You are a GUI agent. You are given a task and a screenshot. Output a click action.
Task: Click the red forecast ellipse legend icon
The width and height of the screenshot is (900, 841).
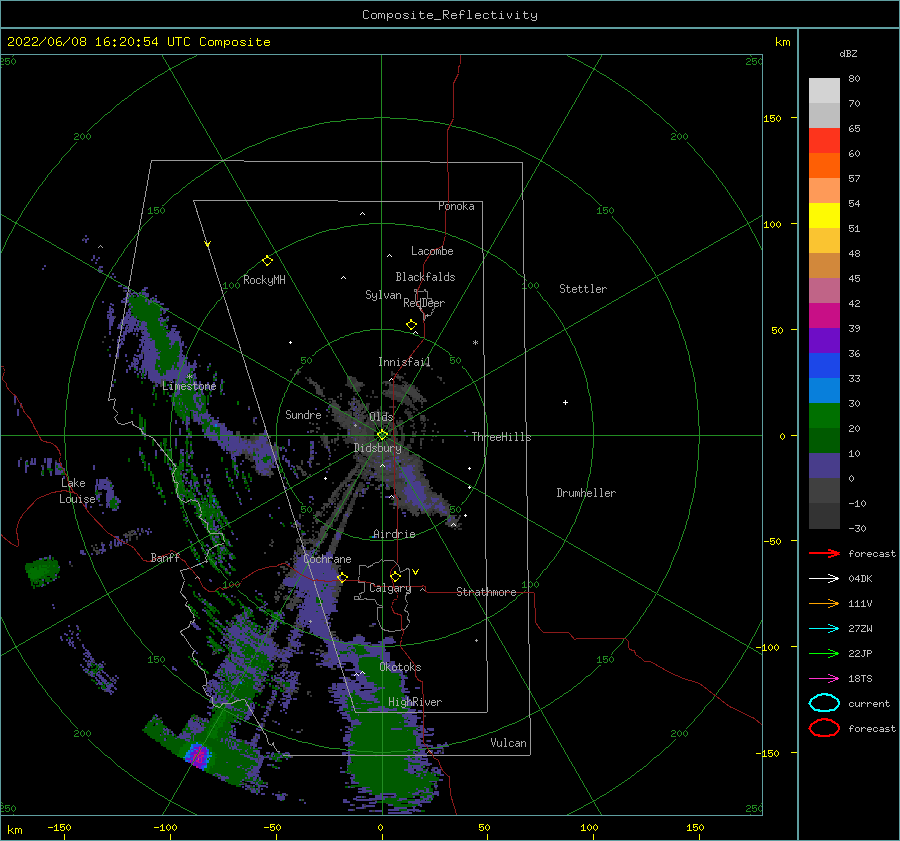pyautogui.click(x=824, y=728)
